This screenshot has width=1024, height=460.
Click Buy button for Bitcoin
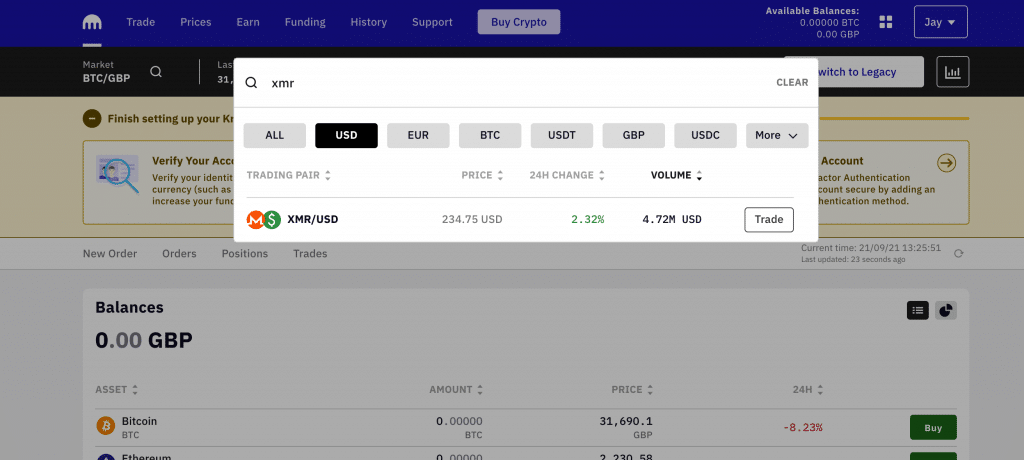click(x=933, y=427)
